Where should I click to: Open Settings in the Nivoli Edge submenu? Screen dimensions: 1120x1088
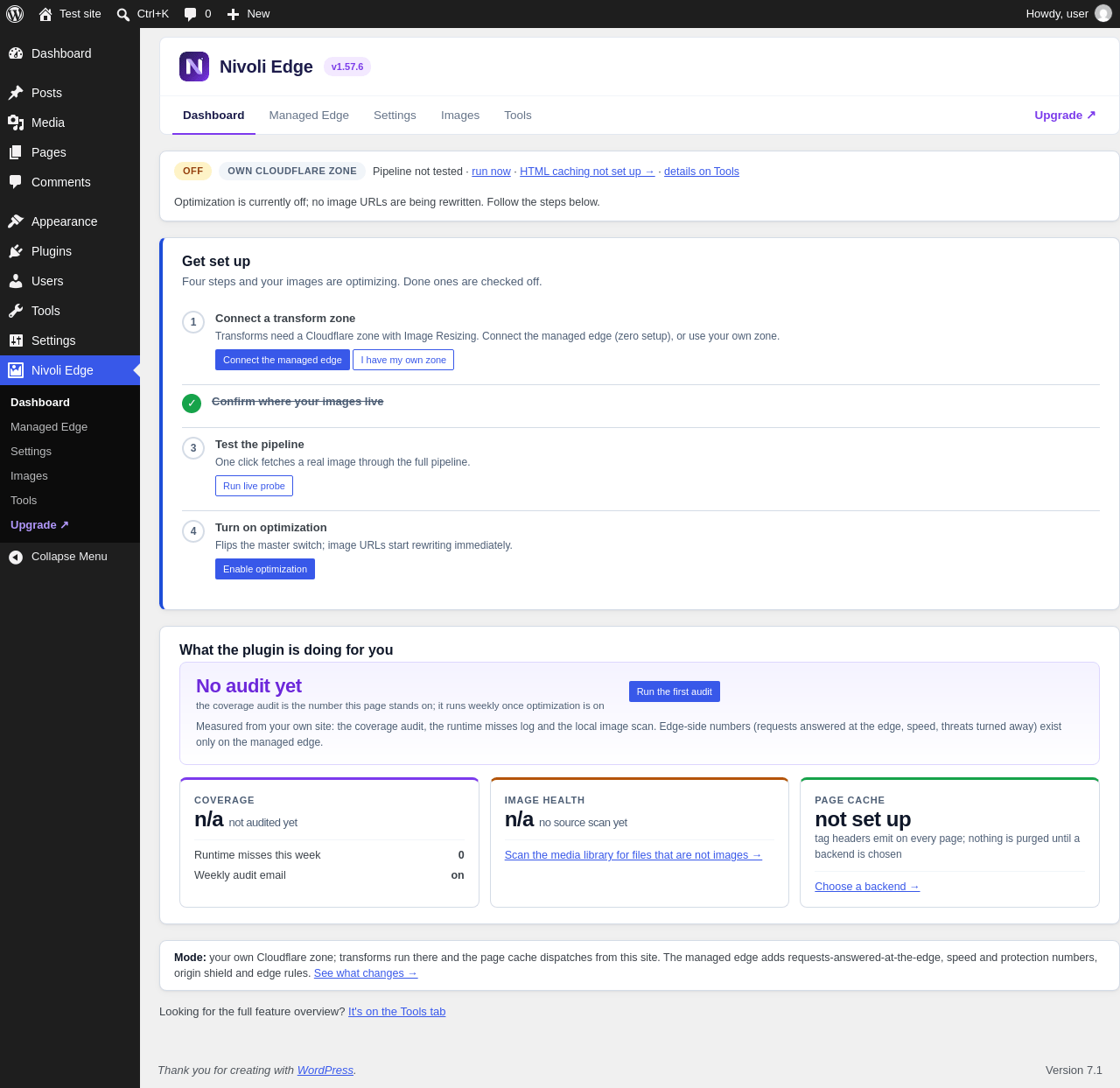point(31,452)
